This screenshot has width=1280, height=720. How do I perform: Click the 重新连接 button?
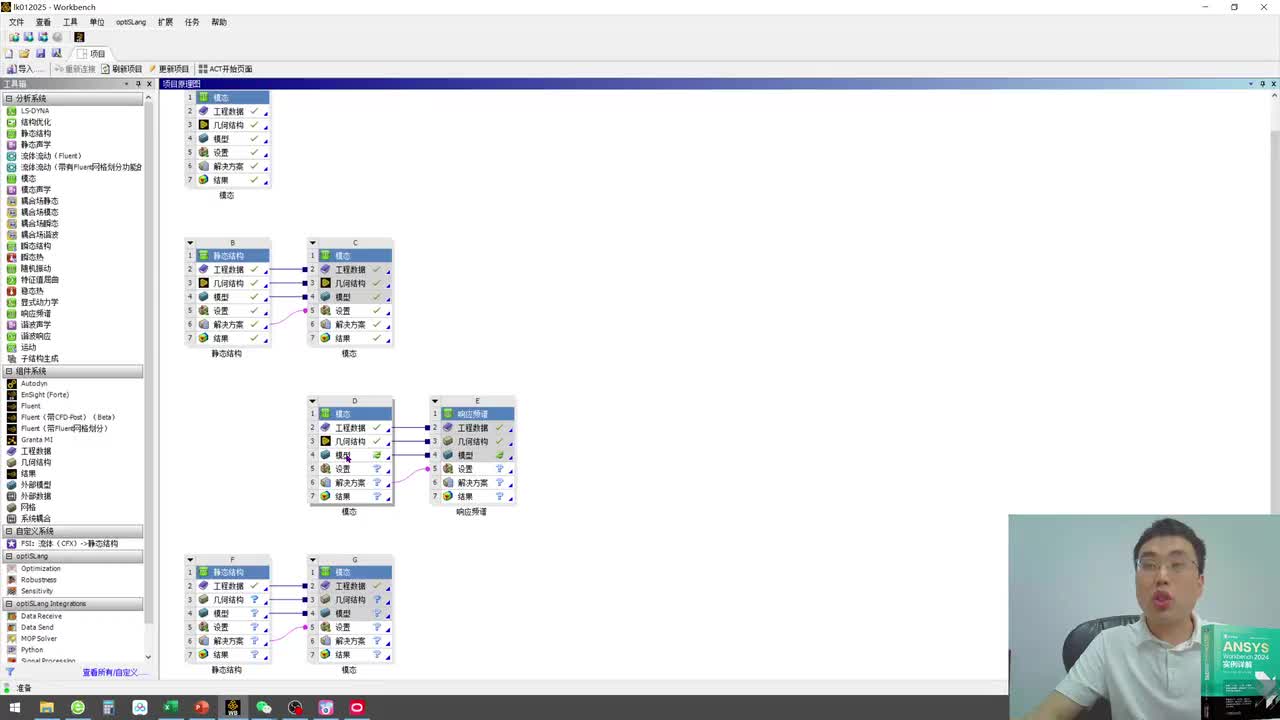[x=75, y=69]
